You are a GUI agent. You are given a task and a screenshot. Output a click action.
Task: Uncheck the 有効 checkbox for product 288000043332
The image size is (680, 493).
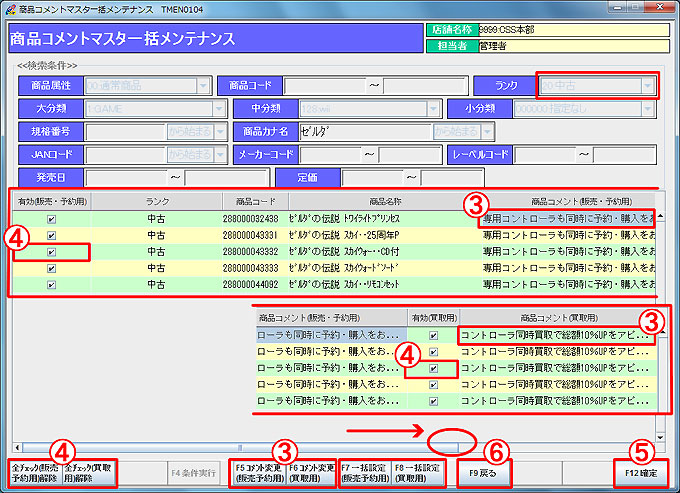click(x=51, y=251)
